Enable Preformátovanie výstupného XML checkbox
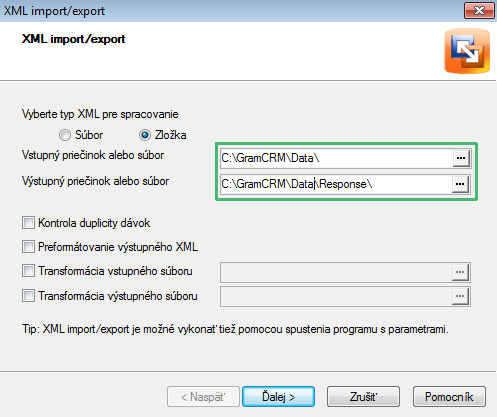Viewport: 497px width, 417px height. (x=28, y=247)
